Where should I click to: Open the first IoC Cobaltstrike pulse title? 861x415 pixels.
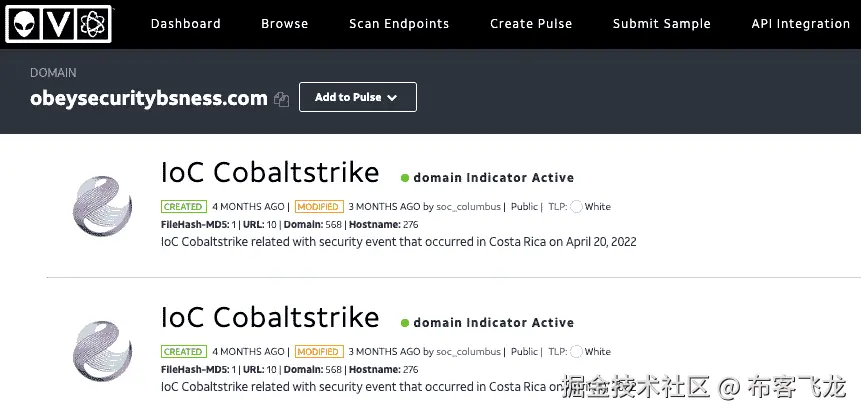[x=270, y=172]
